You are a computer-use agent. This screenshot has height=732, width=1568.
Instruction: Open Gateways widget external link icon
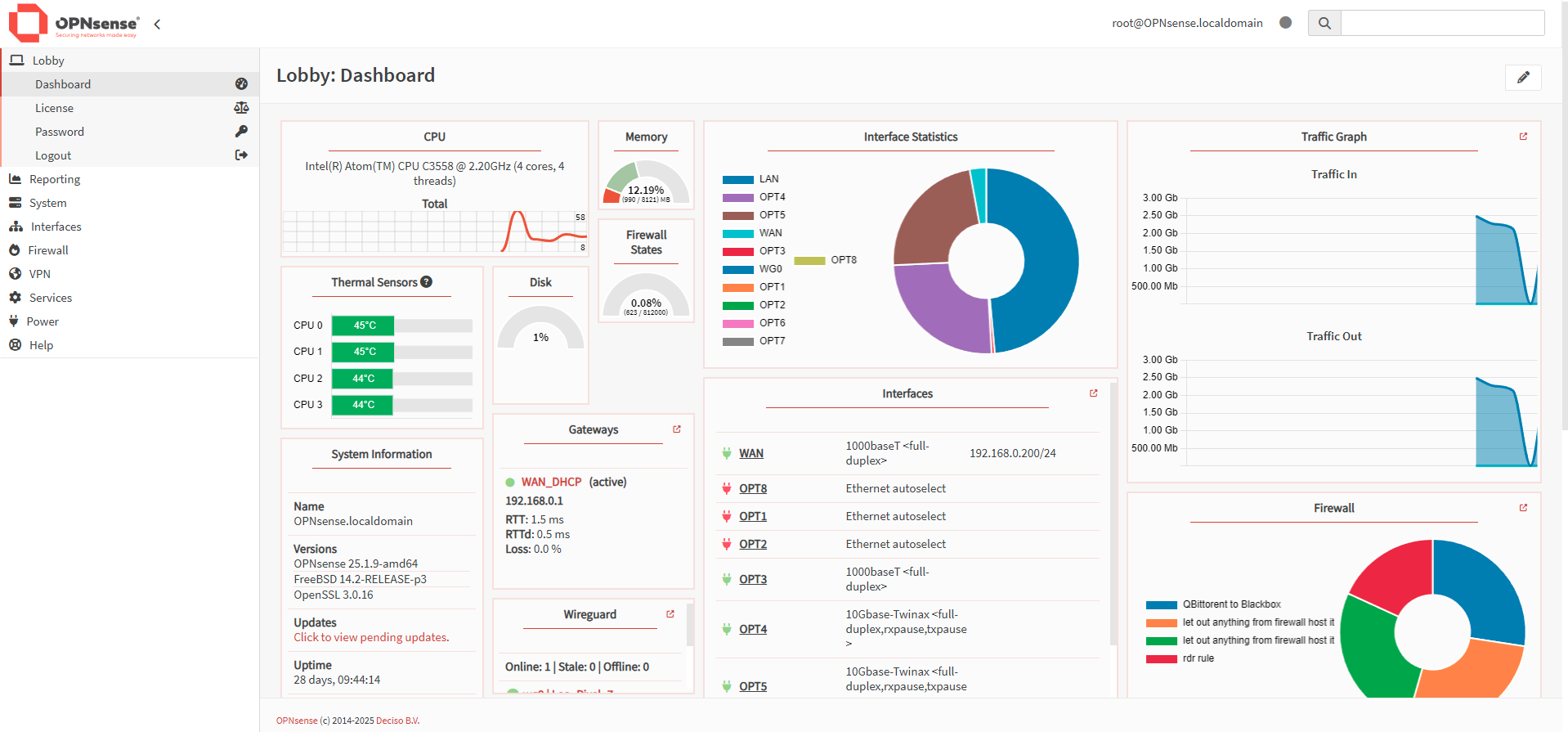676,429
